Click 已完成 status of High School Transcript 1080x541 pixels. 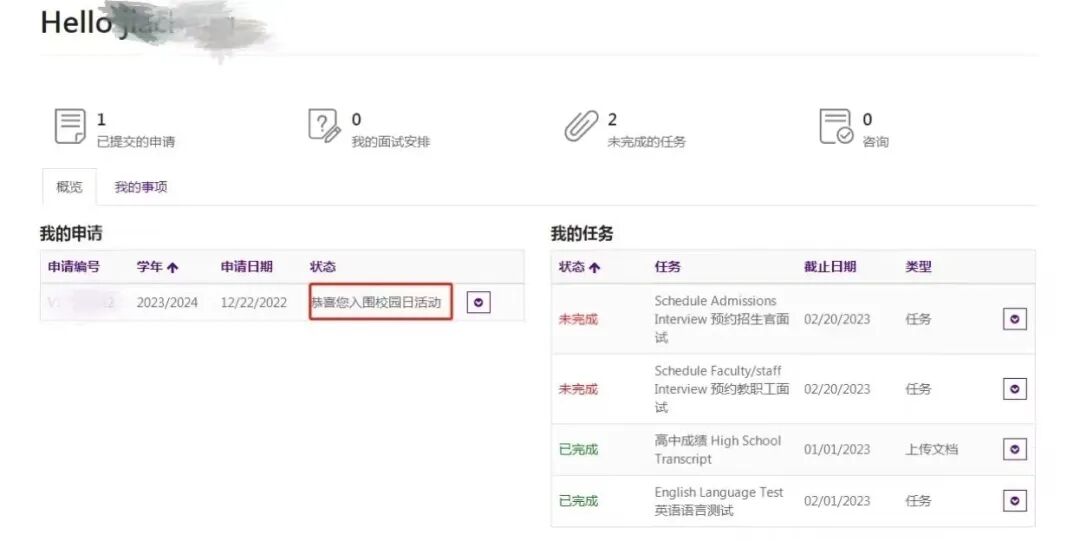coord(578,449)
